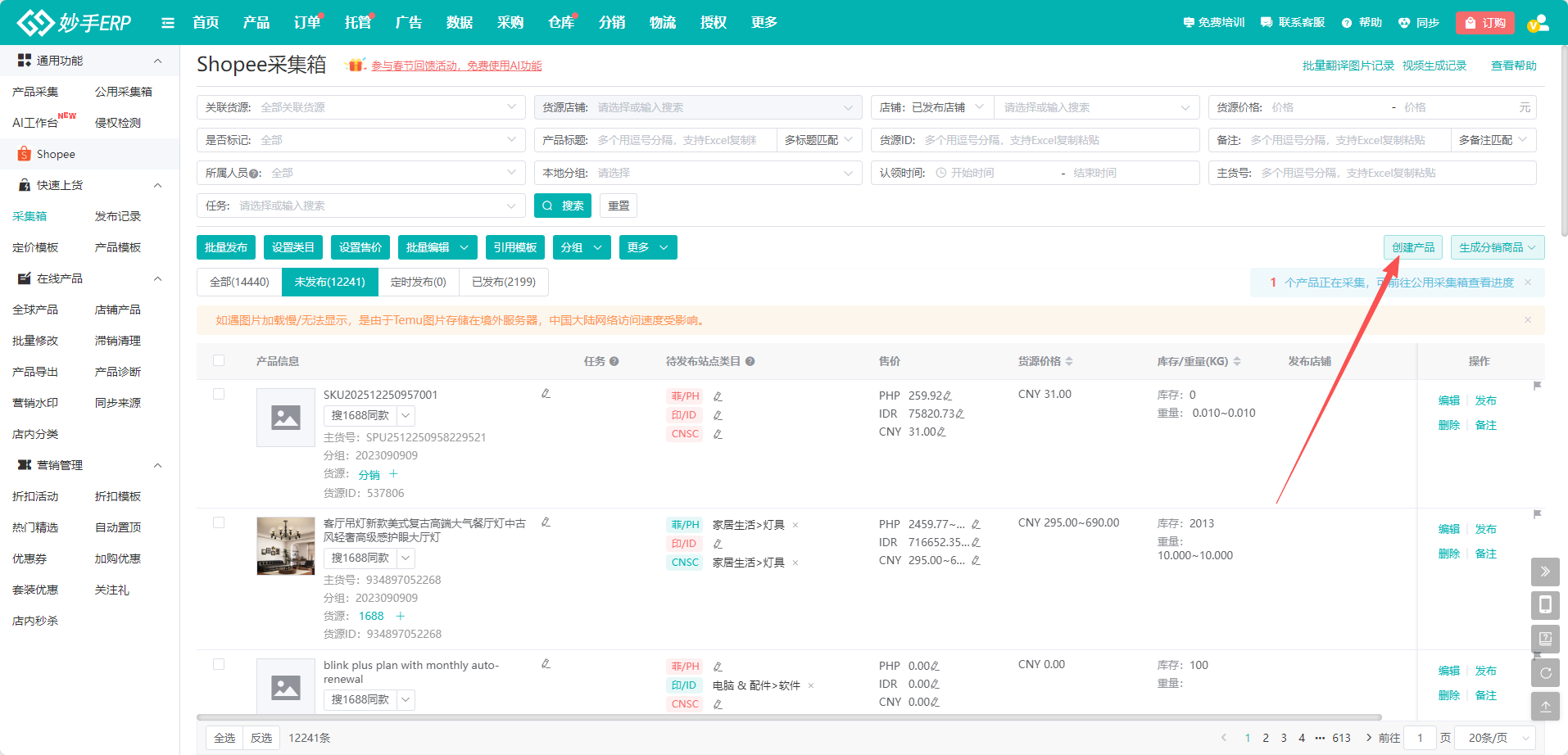Click the user avatar icon at top right
1568x755 pixels.
1538,23
